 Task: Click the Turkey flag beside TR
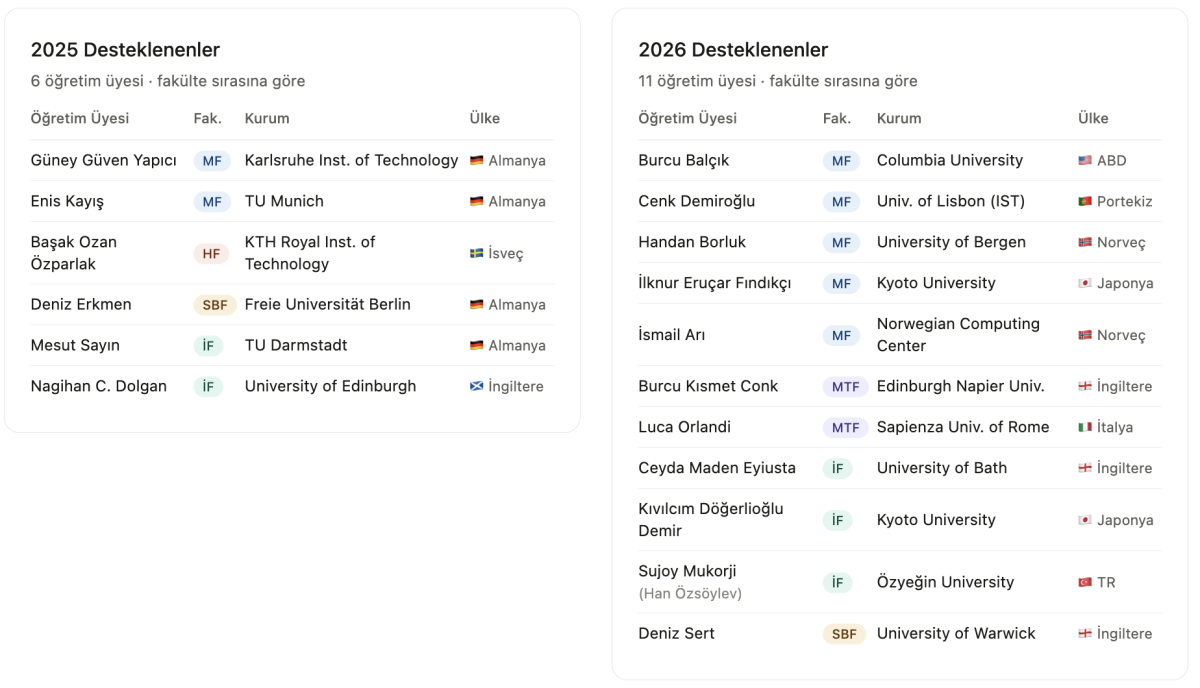(1085, 583)
